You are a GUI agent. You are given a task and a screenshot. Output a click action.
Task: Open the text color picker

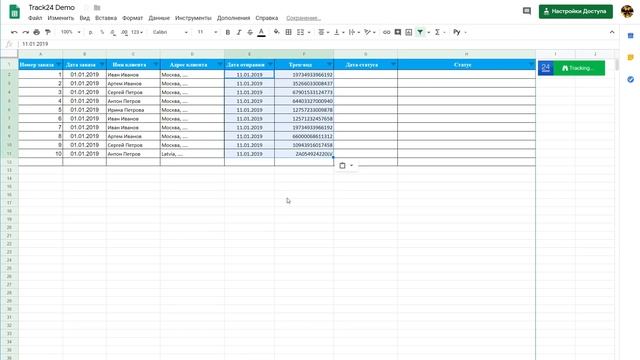(x=262, y=32)
